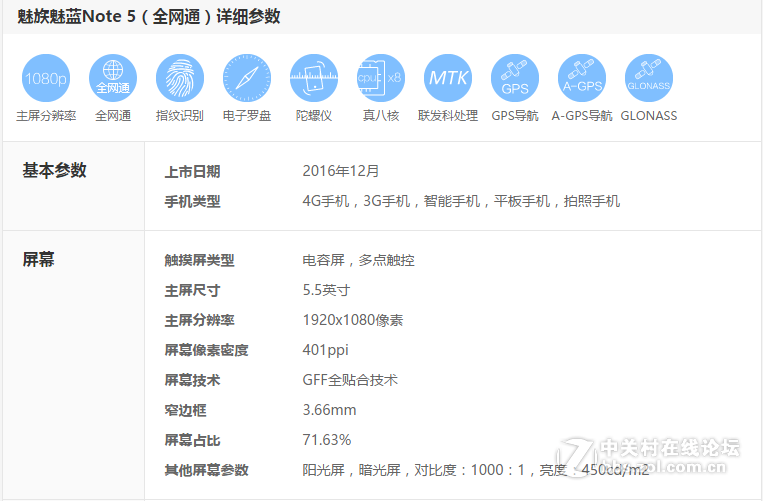The width and height of the screenshot is (763, 501).
Task: Click the title 魅族魅蓝Note 5（全网通）详细参数
Action: (149, 17)
